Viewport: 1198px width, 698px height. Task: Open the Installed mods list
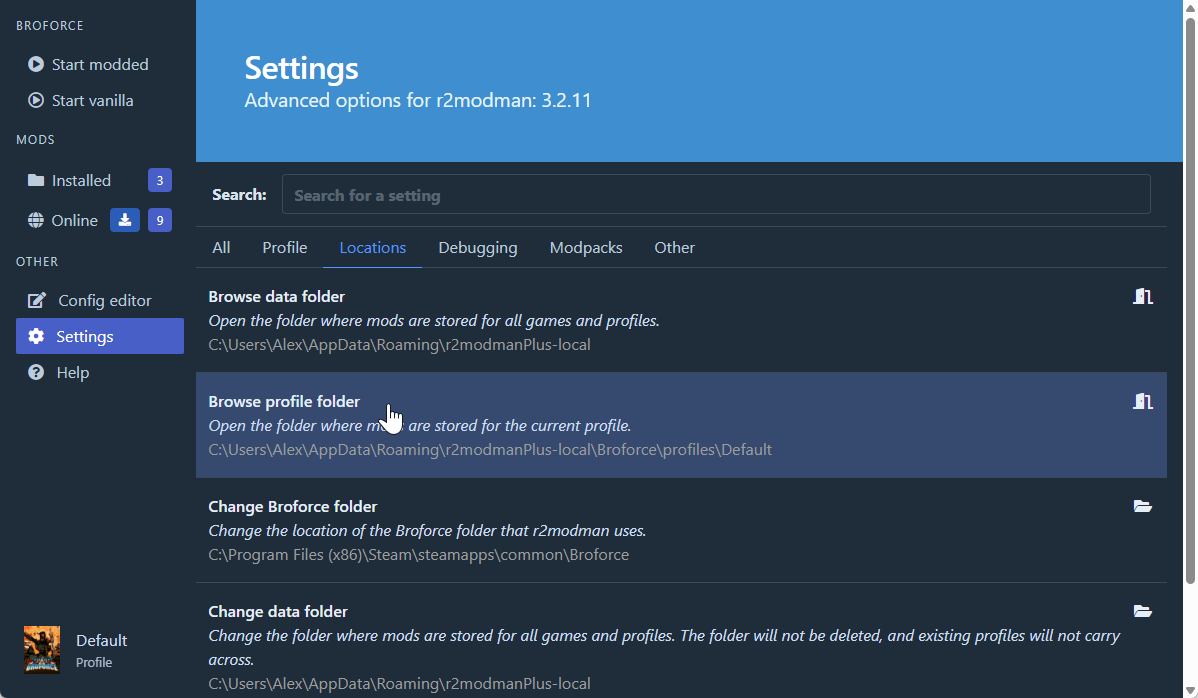click(80, 180)
